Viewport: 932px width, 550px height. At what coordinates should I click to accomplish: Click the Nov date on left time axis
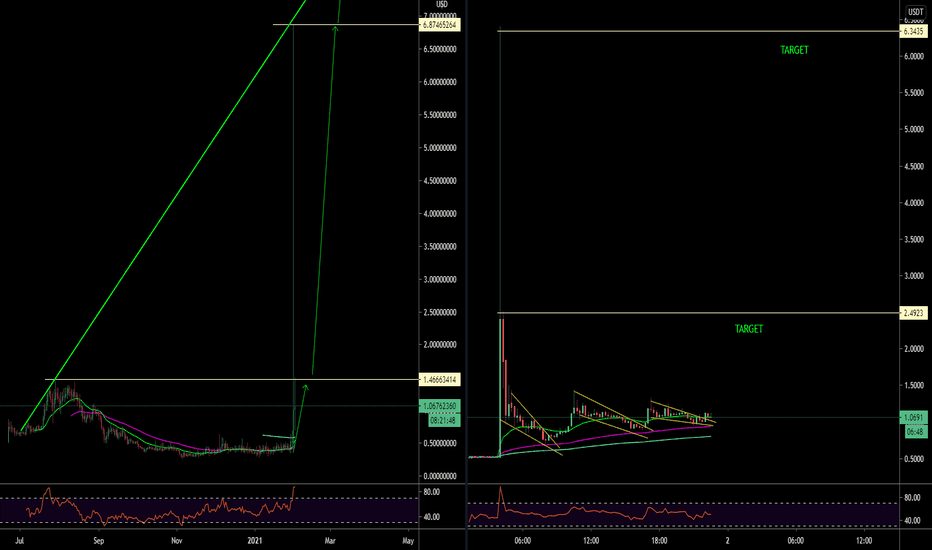pyautogui.click(x=177, y=540)
